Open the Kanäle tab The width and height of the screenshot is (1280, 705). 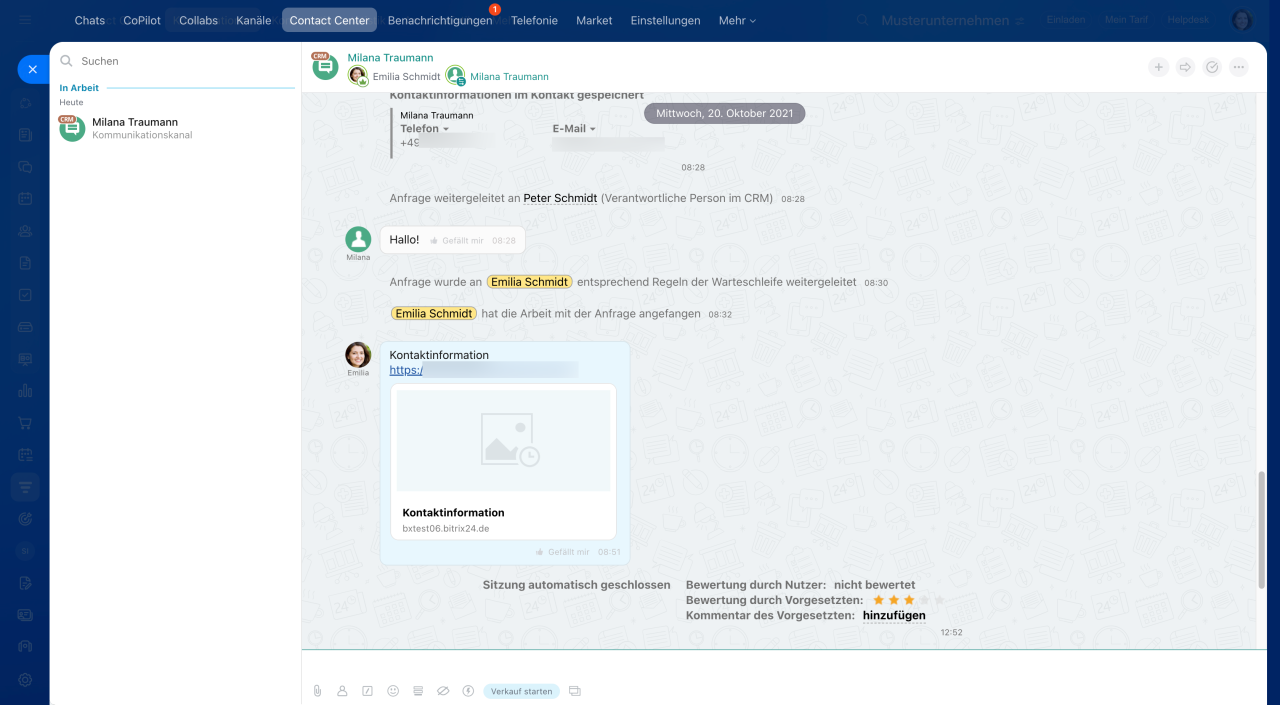[x=254, y=20]
